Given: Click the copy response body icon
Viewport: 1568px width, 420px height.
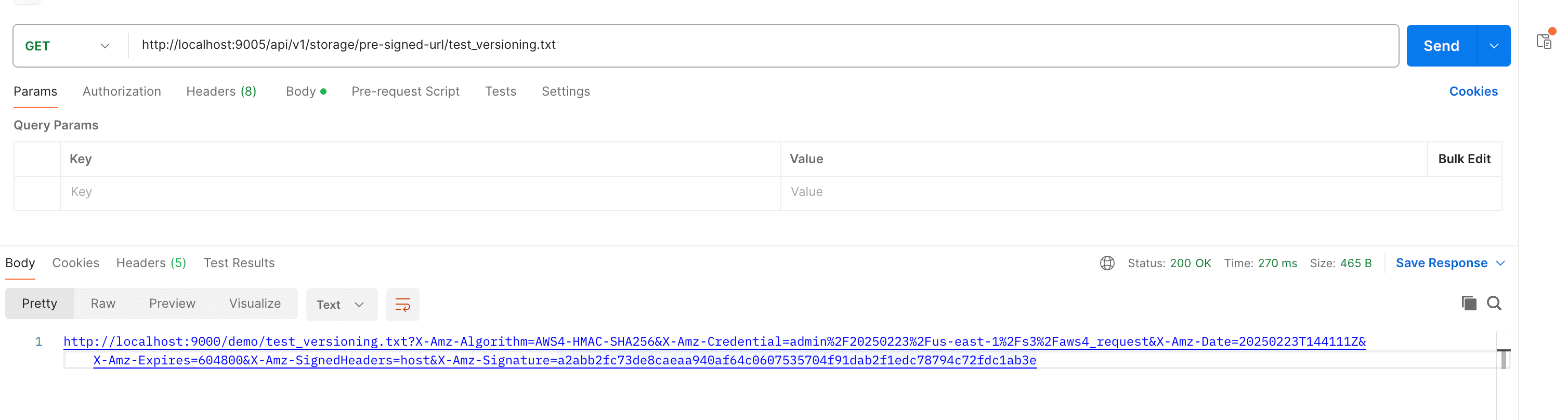Looking at the screenshot, I should tap(1468, 303).
